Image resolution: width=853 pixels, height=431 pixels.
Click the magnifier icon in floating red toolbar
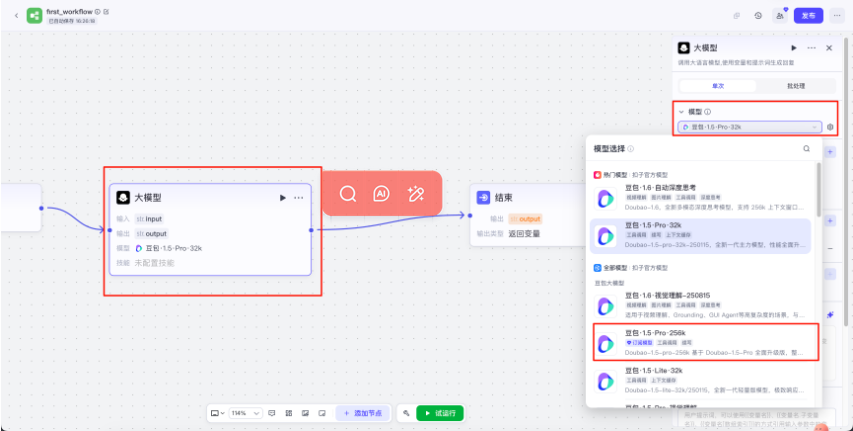point(348,194)
